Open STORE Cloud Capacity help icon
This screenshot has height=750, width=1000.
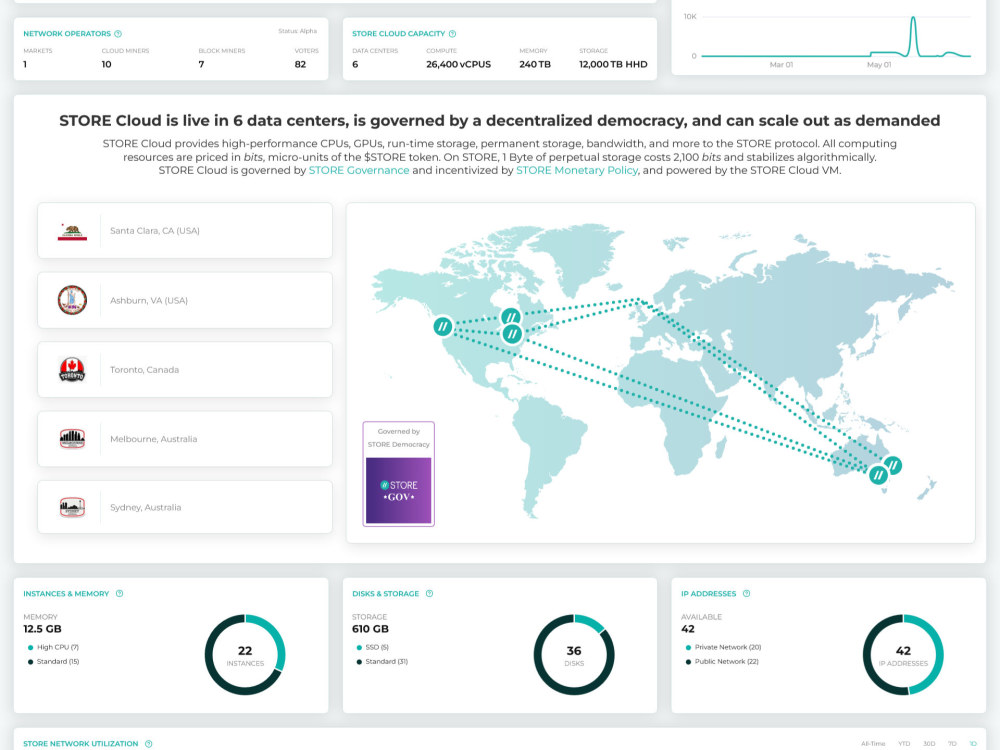[452, 34]
